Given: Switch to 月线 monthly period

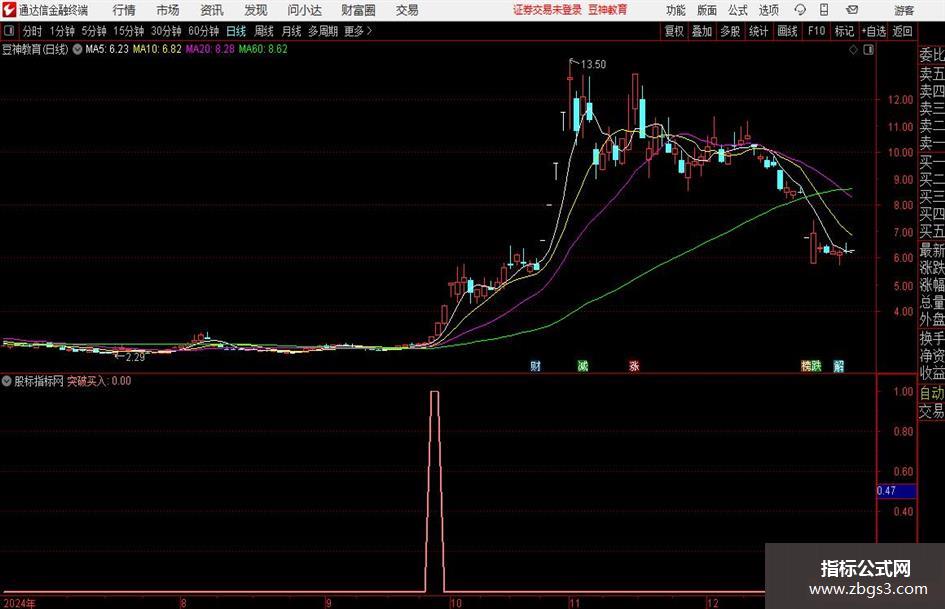Looking at the screenshot, I should 291,31.
